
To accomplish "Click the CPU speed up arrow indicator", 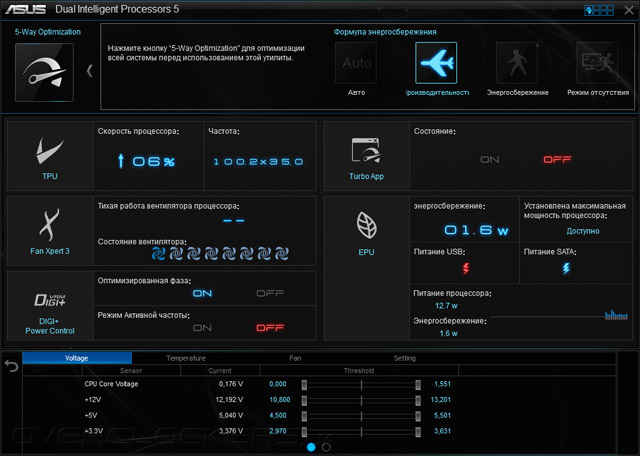I will (x=120, y=161).
